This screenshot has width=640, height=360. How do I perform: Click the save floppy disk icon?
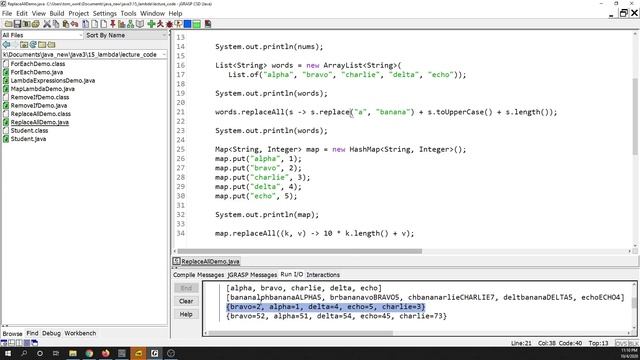click(17, 24)
